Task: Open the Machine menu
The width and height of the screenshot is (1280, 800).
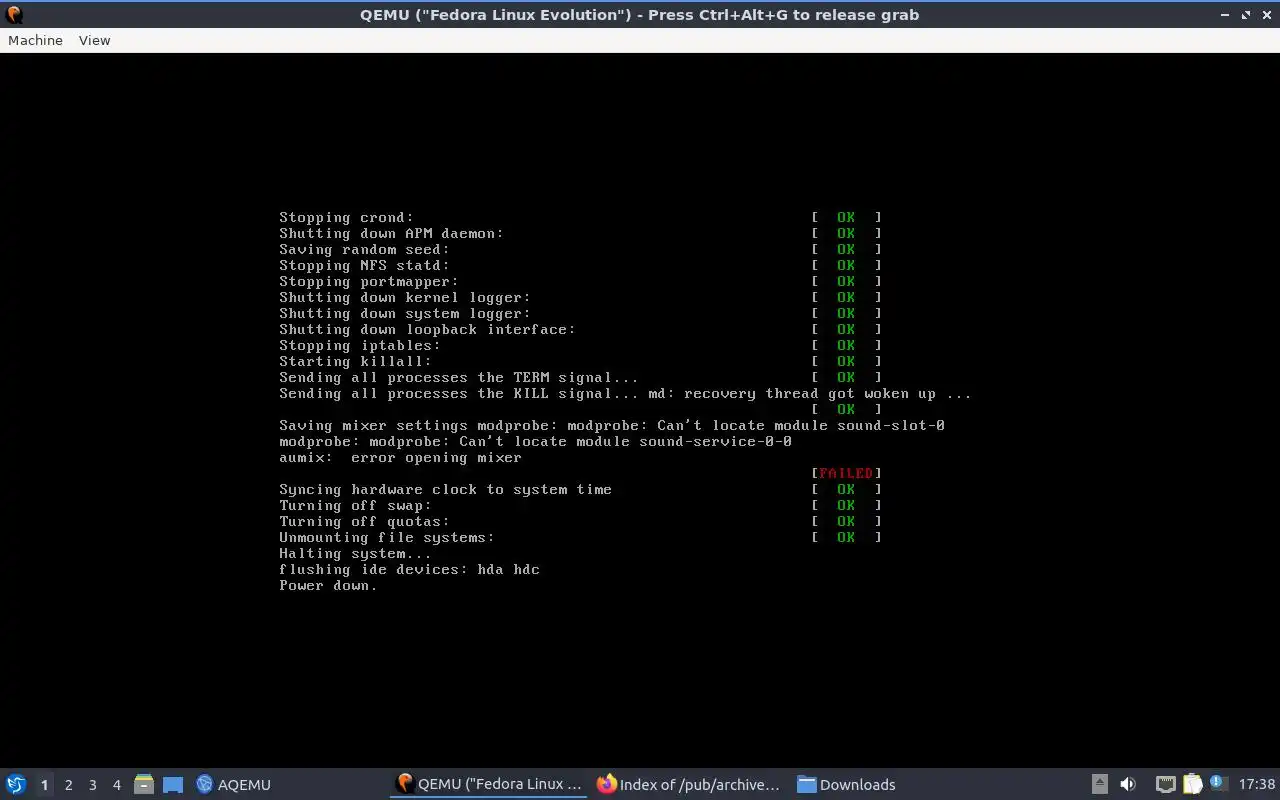Action: coord(35,40)
